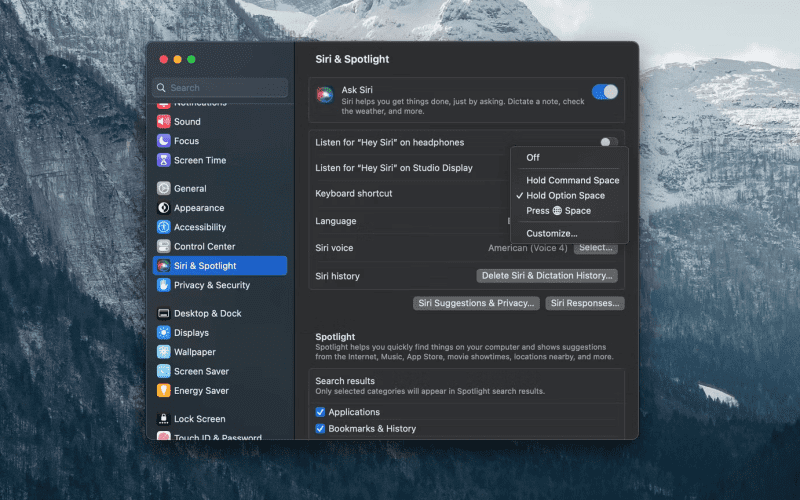Click the Screen Time hourglass icon
Screen dimensions: 800x500
163,160
